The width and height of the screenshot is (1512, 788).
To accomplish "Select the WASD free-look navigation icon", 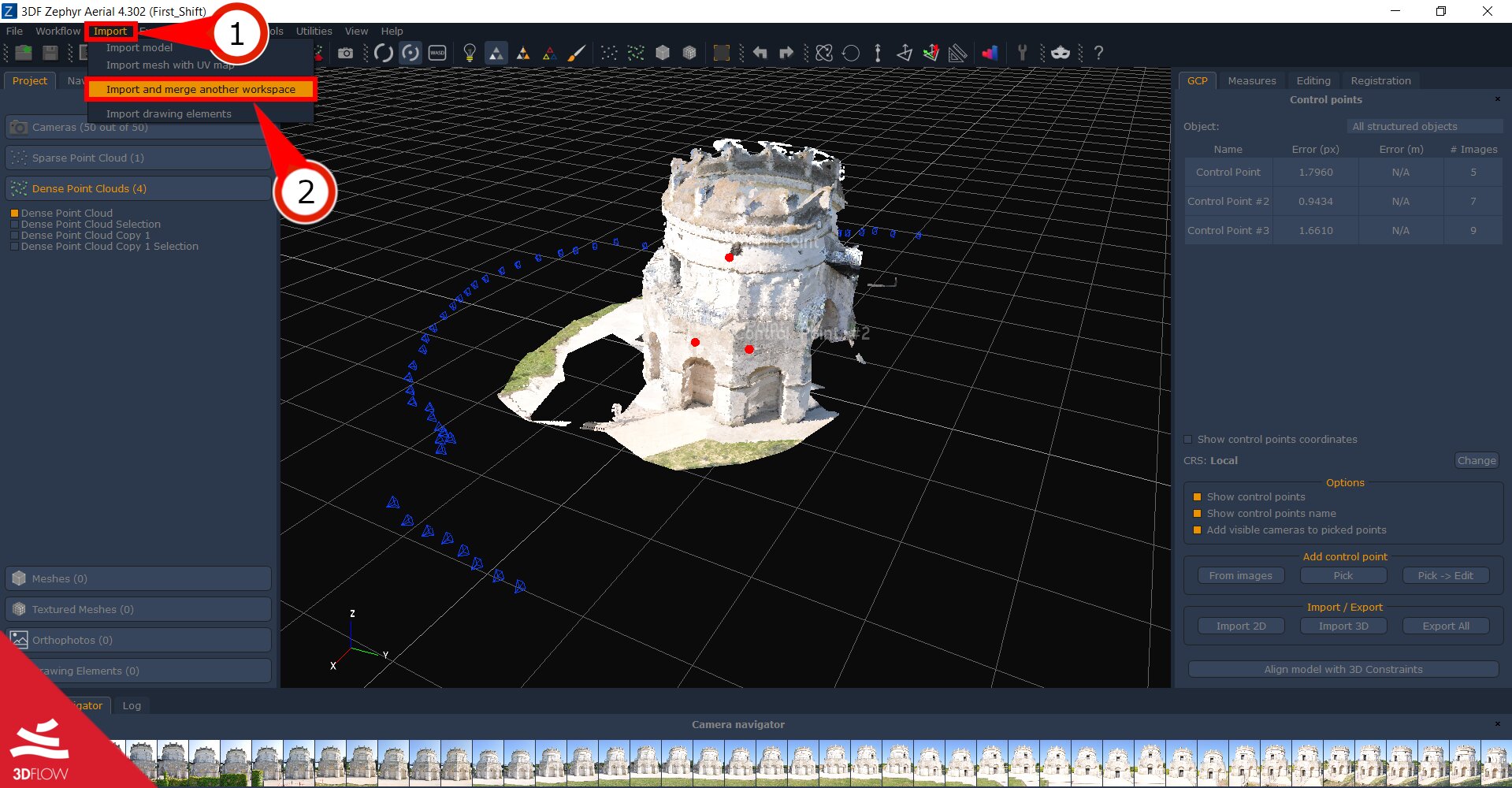I will 437,53.
